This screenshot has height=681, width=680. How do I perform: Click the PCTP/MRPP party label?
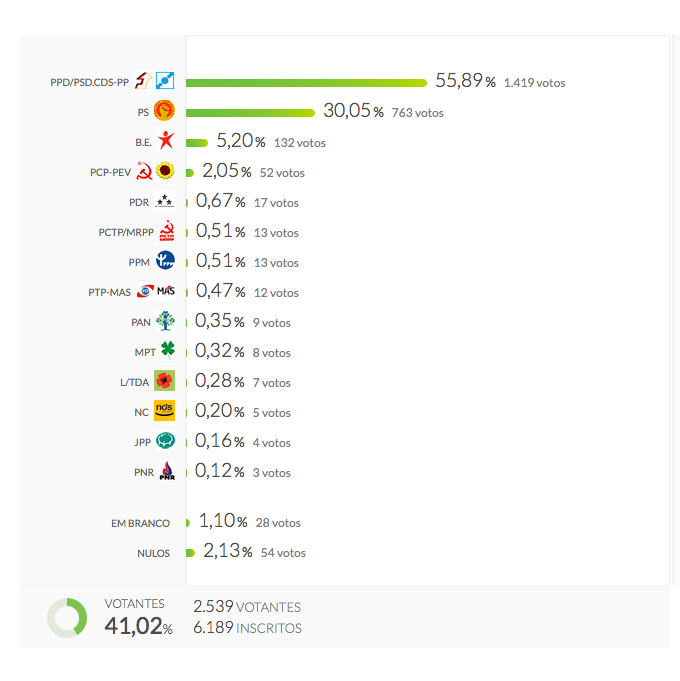tap(126, 232)
